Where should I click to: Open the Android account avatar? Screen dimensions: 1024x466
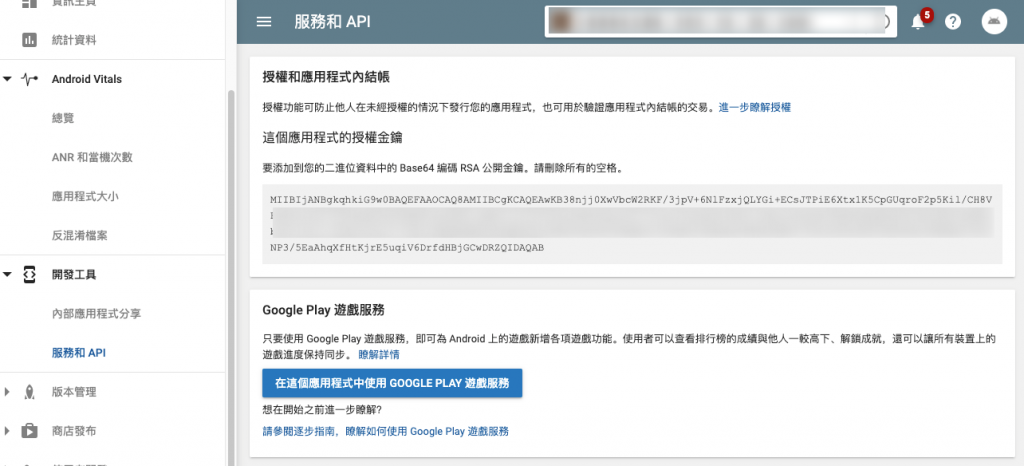click(994, 22)
